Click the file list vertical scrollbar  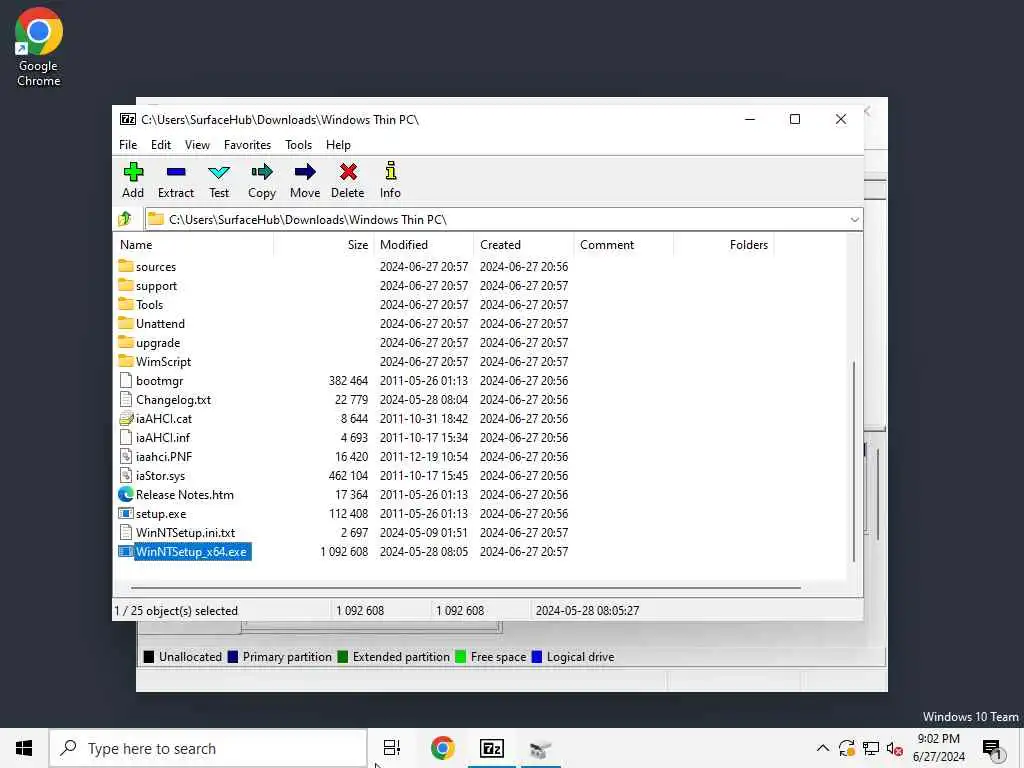(854, 461)
